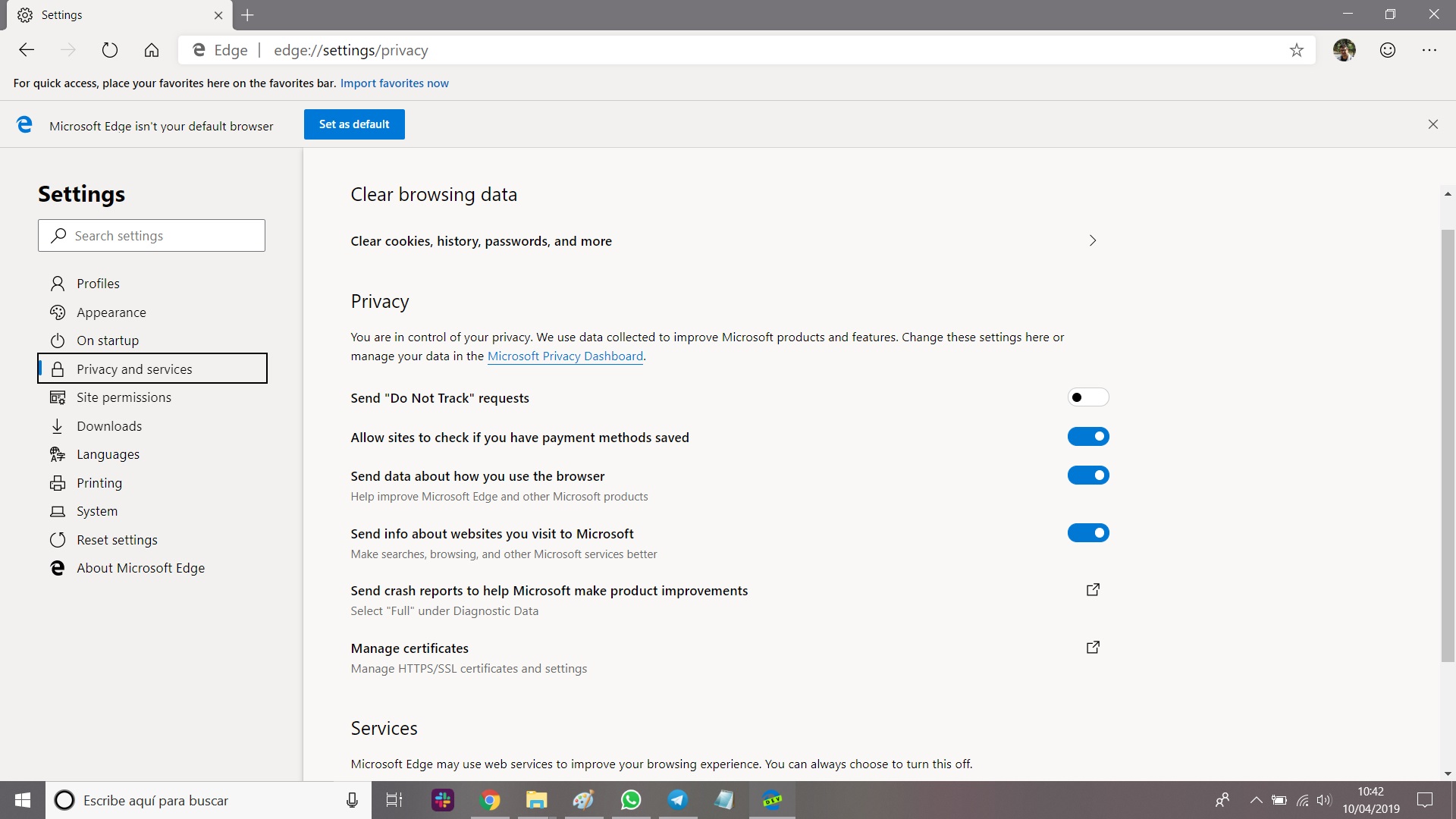Viewport: 1456px width, 819px height.
Task: Click the forward navigation arrow
Action: click(68, 50)
